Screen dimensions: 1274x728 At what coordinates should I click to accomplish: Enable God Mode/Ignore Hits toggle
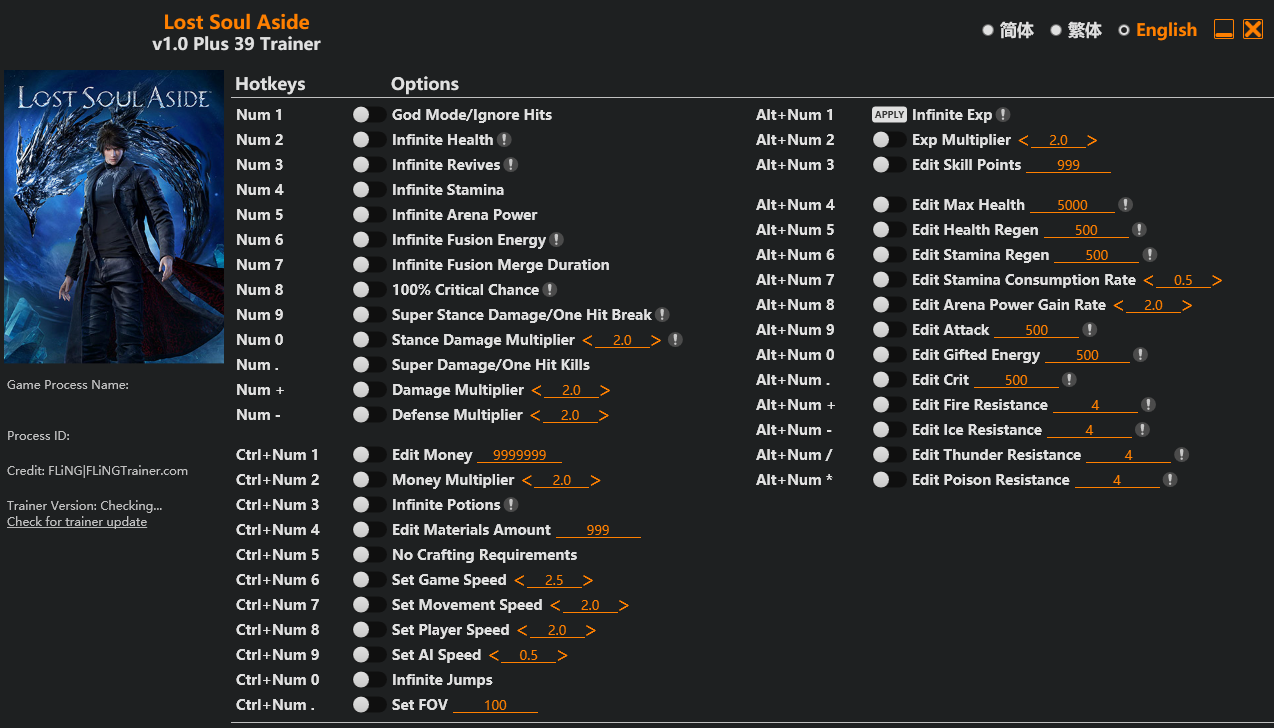[x=369, y=115]
